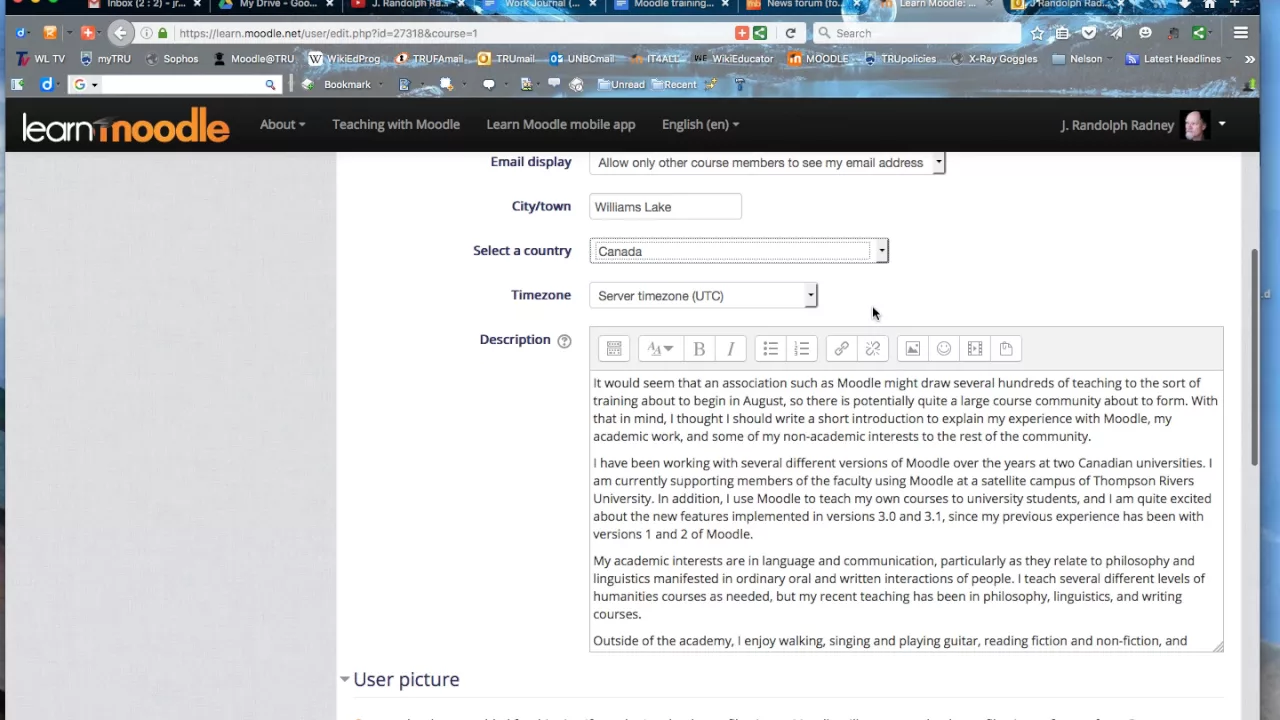Image resolution: width=1280 pixels, height=720 pixels.
Task: Click the page scrollbar thumb
Action: click(1255, 356)
